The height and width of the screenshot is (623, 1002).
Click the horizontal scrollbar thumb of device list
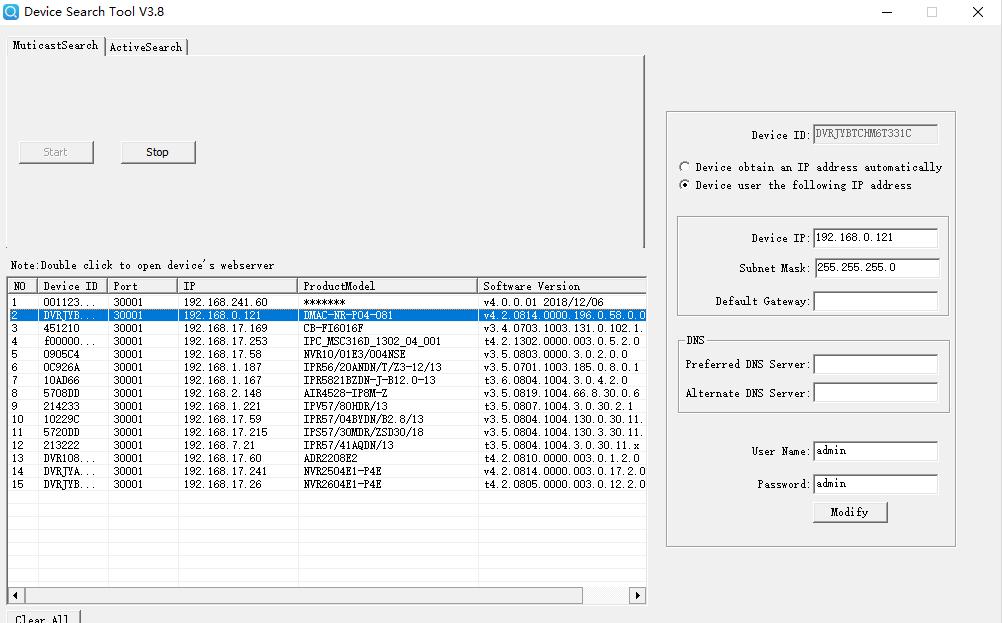[304, 595]
